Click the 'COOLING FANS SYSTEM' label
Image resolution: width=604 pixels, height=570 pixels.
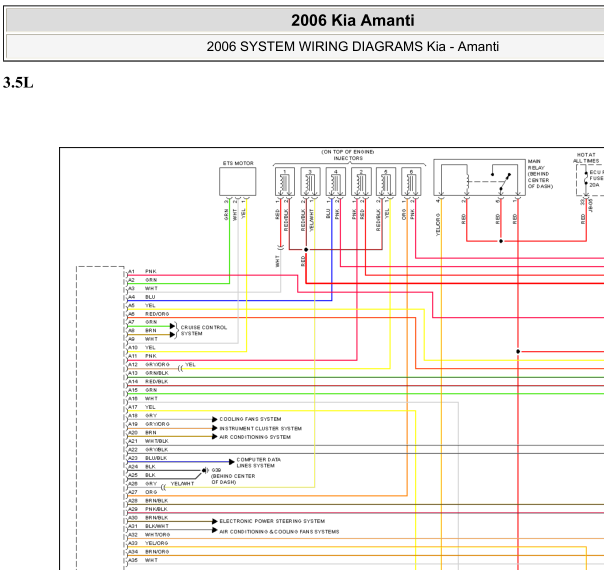coord(250,419)
